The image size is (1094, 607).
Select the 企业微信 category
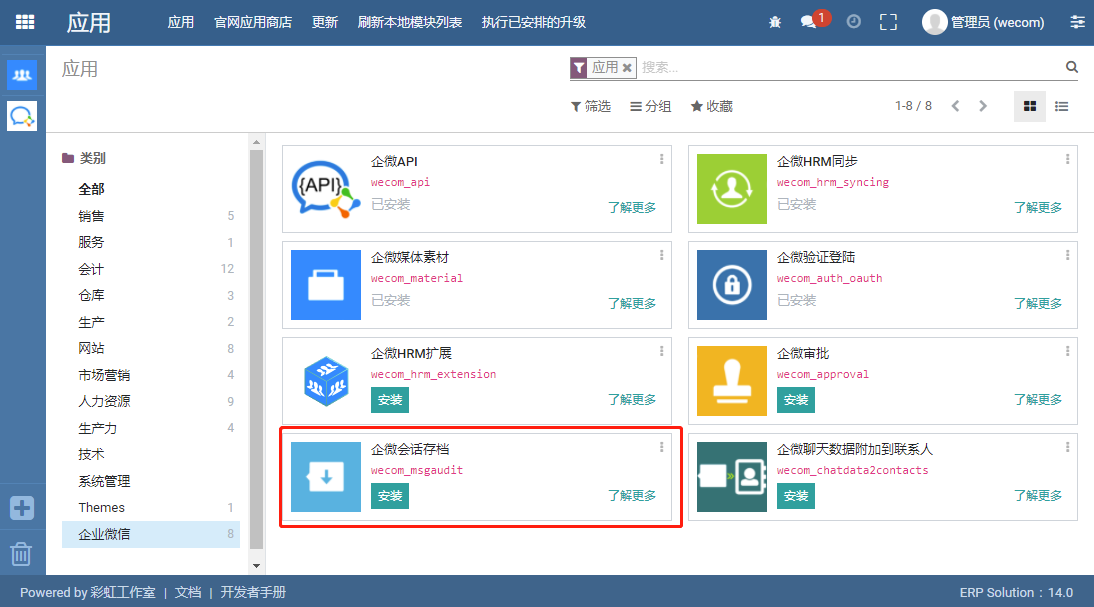pyautogui.click(x=151, y=534)
